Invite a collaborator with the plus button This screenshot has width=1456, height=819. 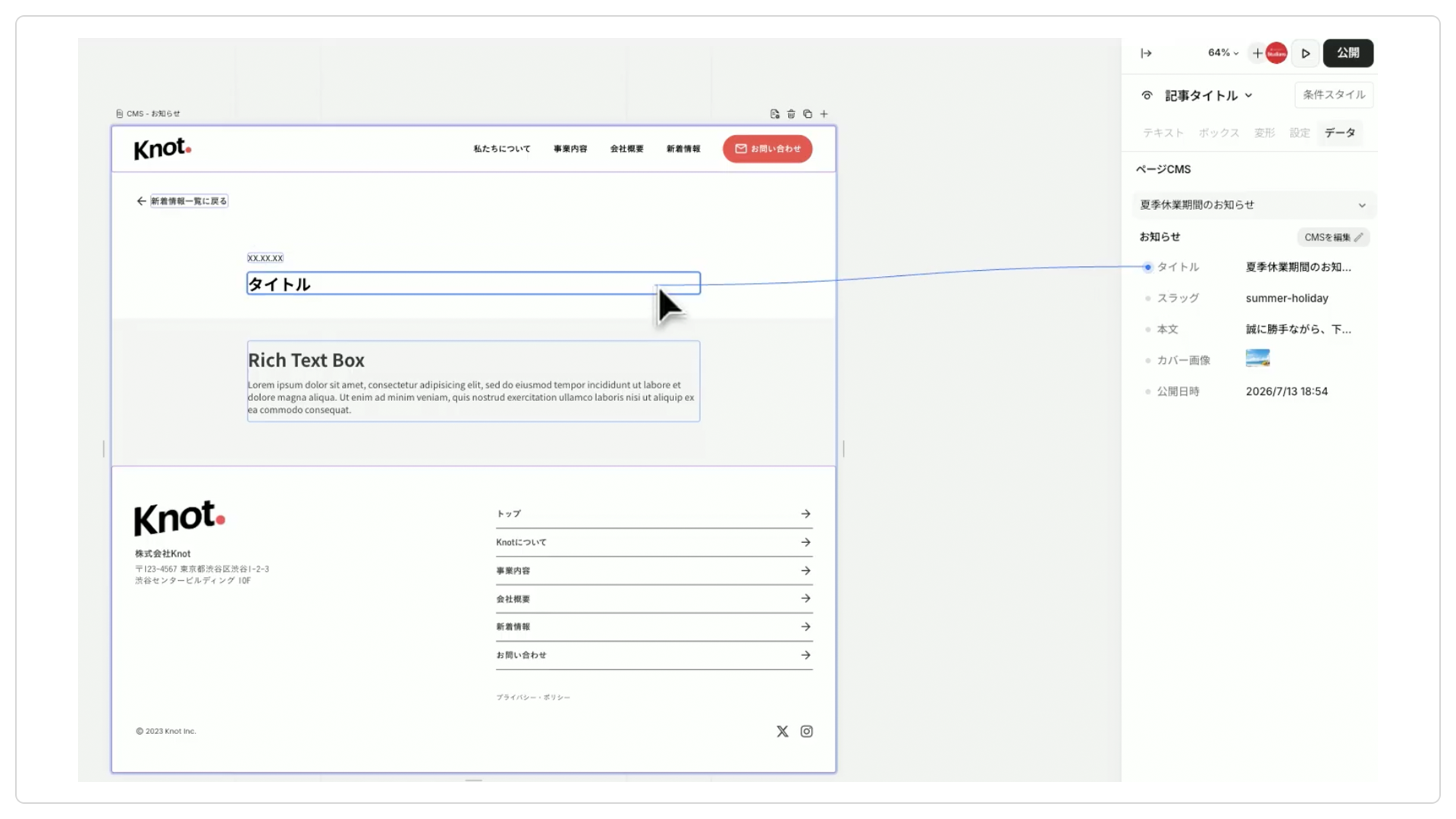(1257, 53)
